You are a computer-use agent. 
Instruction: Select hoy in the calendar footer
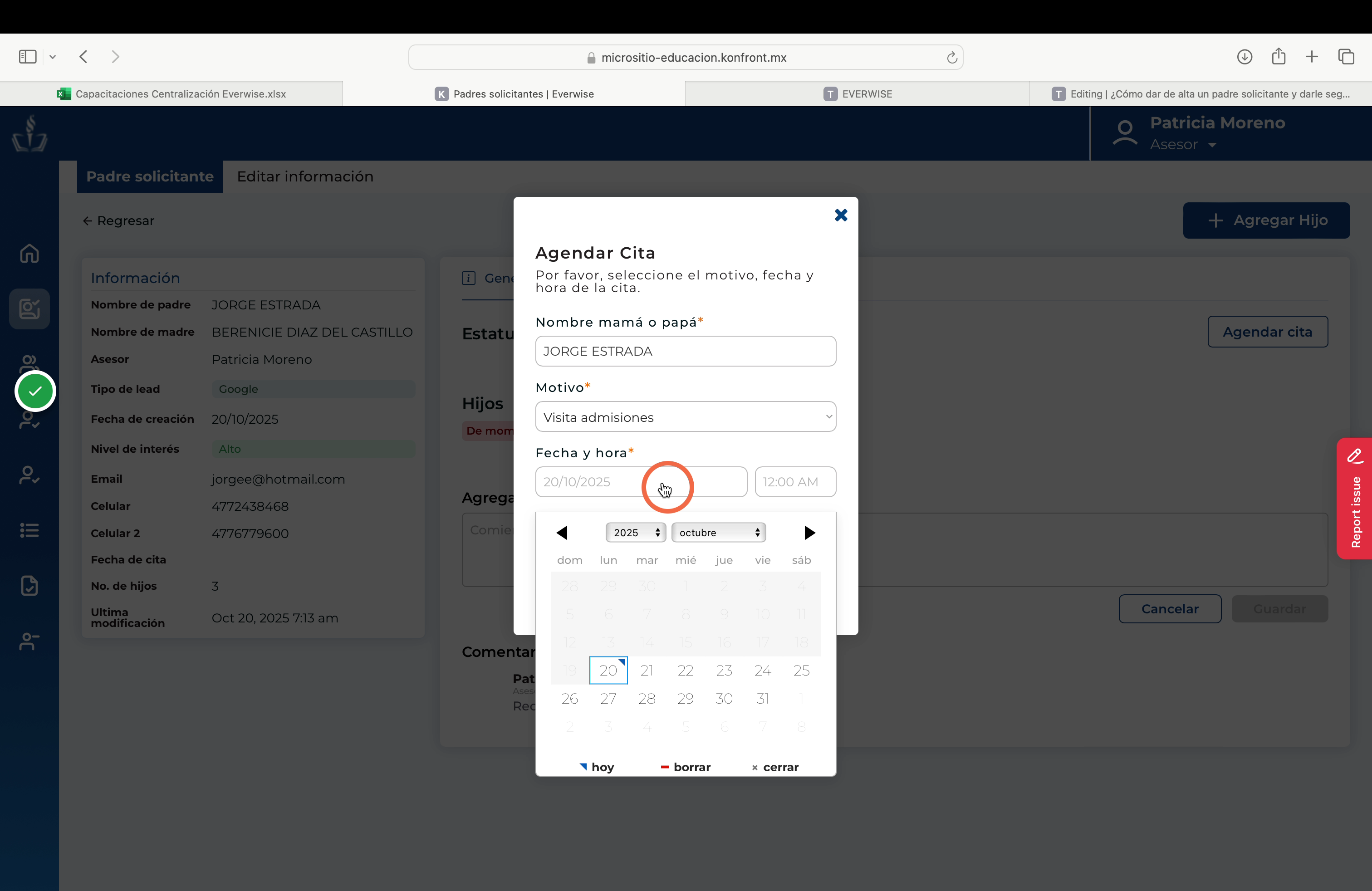tap(597, 767)
